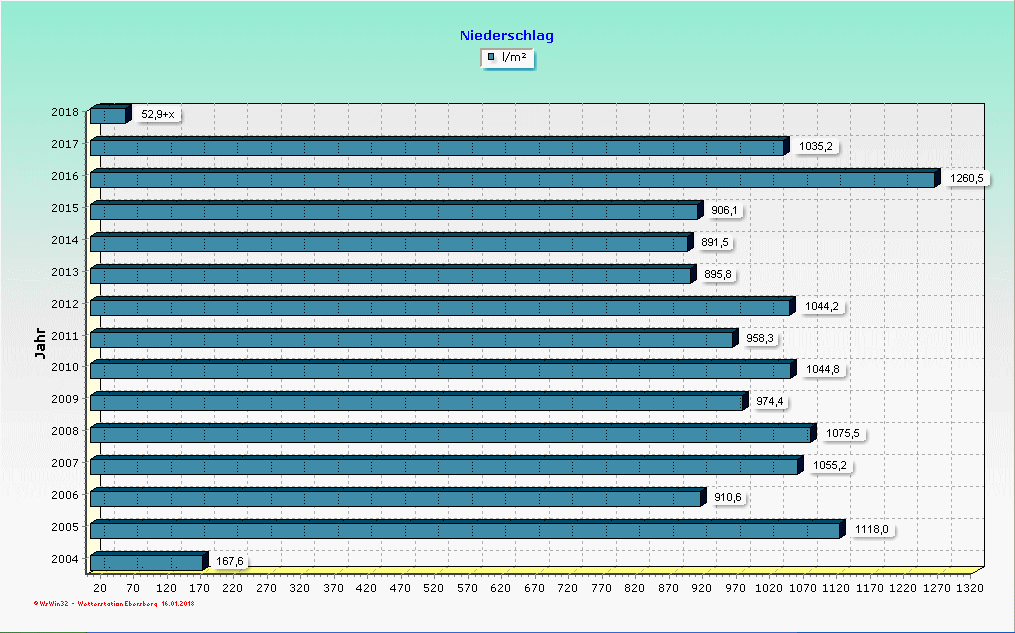This screenshot has height=633, width=1015.
Task: Select the short 2018 bar
Action: [108, 116]
